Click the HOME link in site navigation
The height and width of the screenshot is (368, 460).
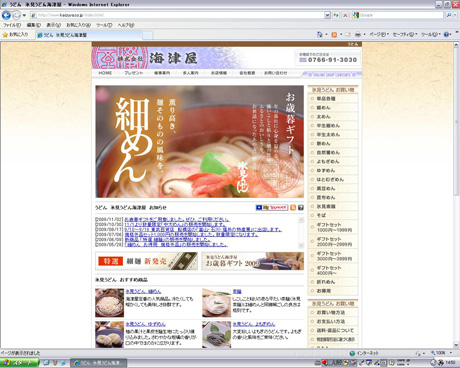[x=105, y=73]
